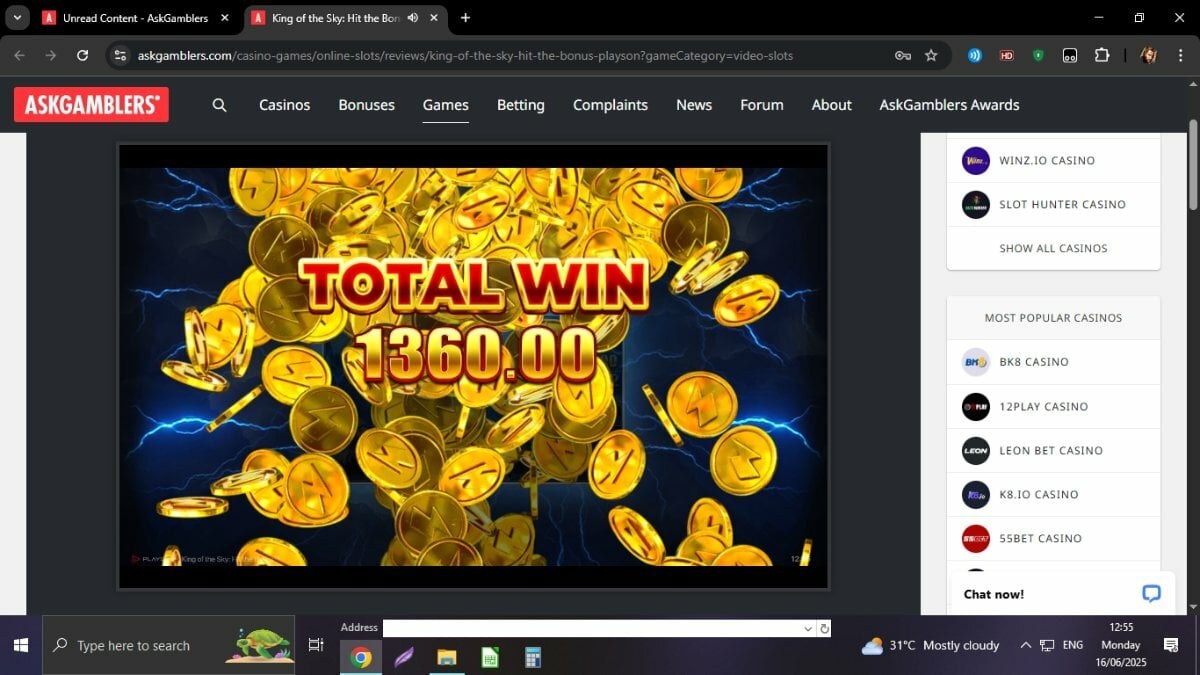
Task: Click the AskGamblers logo
Action: pyautogui.click(x=91, y=105)
